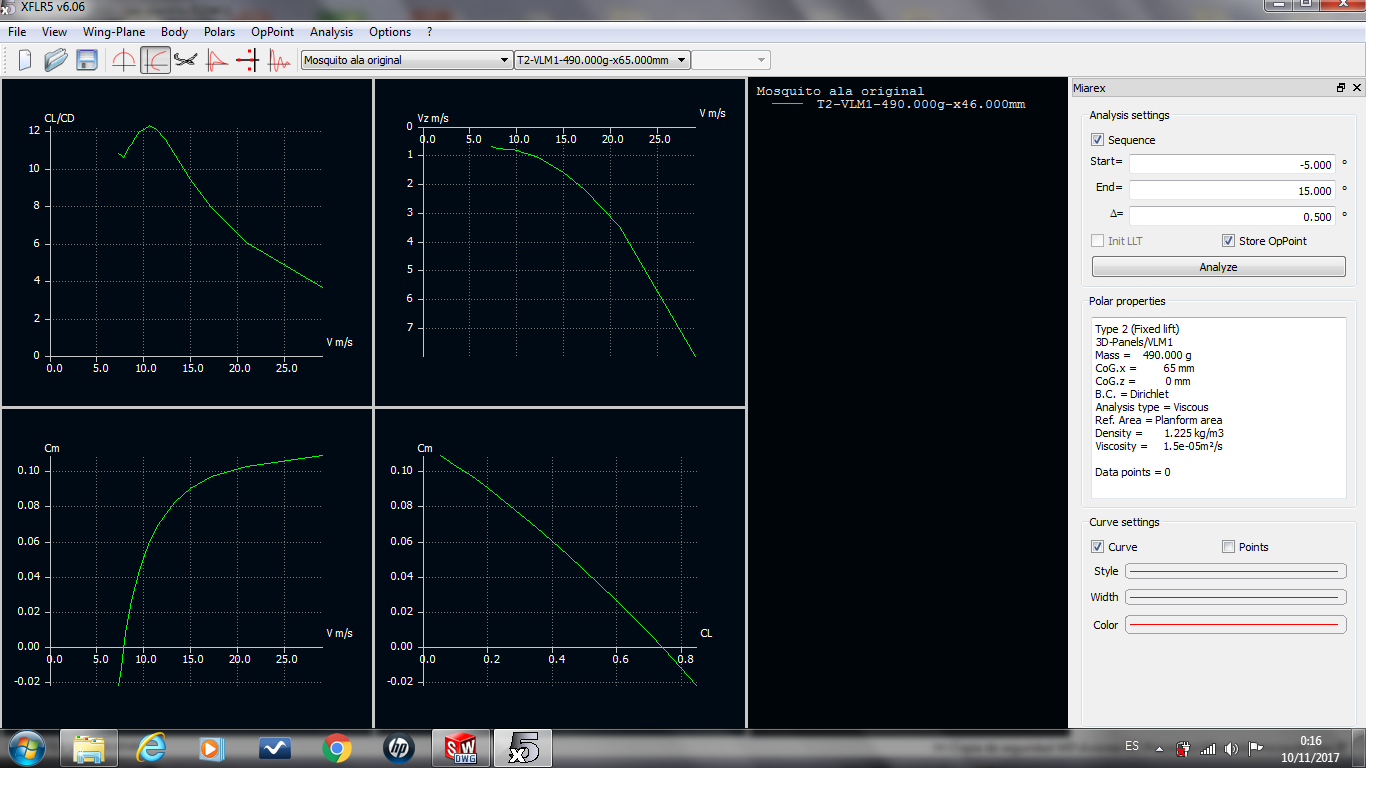Viewport: 1390px width, 808px height.
Task: Close the Miarex dock panel
Action: click(1357, 88)
